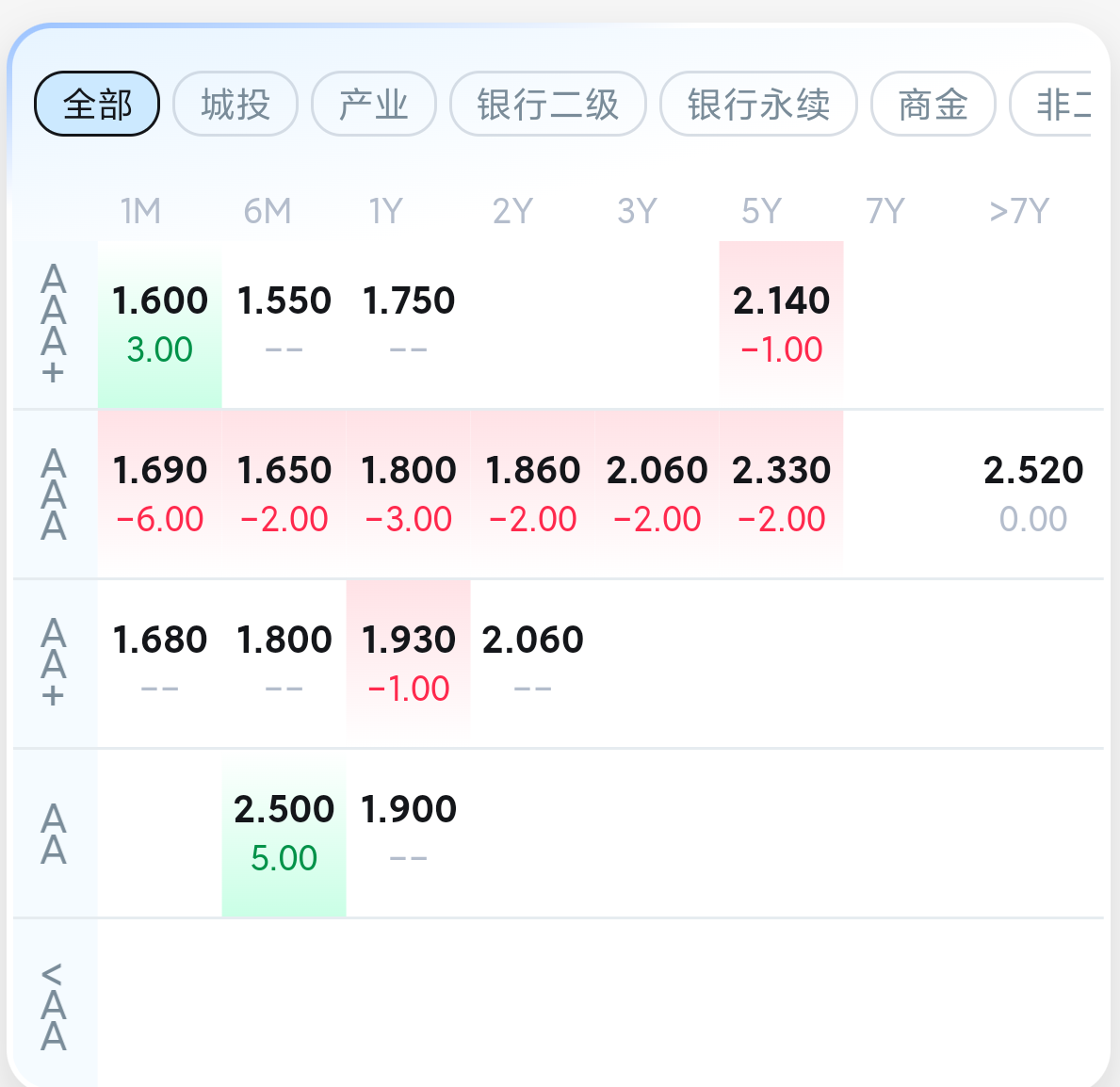
Task: Select the AAA+ rating row label
Action: pos(54,323)
